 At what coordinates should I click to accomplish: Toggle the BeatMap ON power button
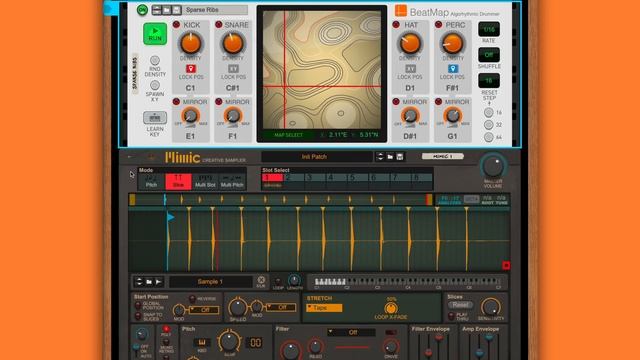pos(142,10)
